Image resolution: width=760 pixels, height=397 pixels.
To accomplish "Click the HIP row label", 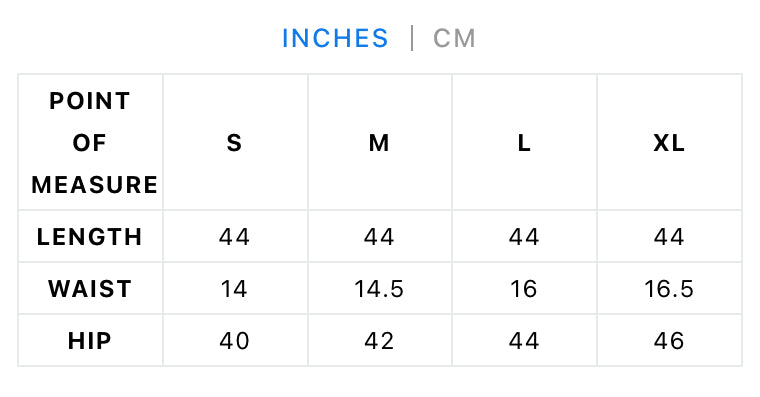I will pyautogui.click(x=90, y=340).
